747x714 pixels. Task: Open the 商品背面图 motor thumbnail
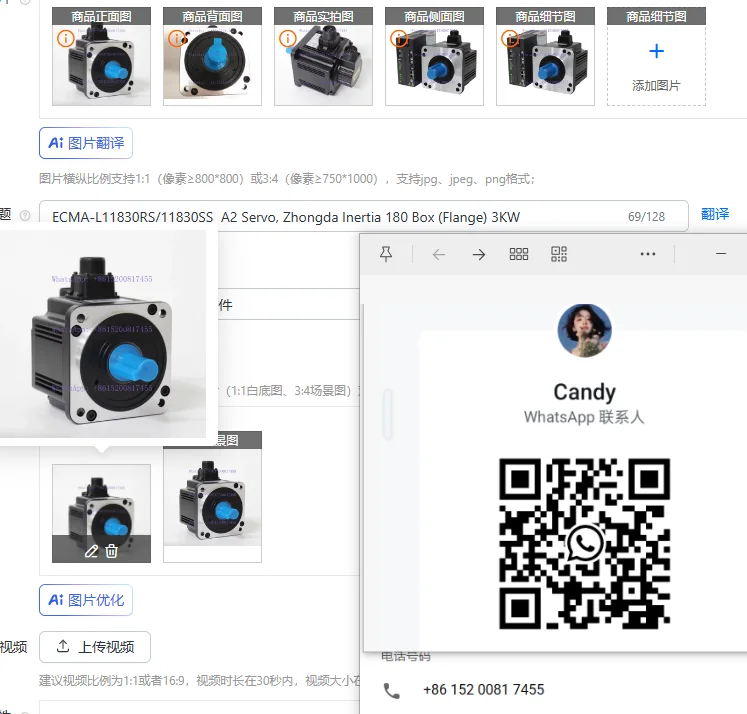click(x=212, y=57)
